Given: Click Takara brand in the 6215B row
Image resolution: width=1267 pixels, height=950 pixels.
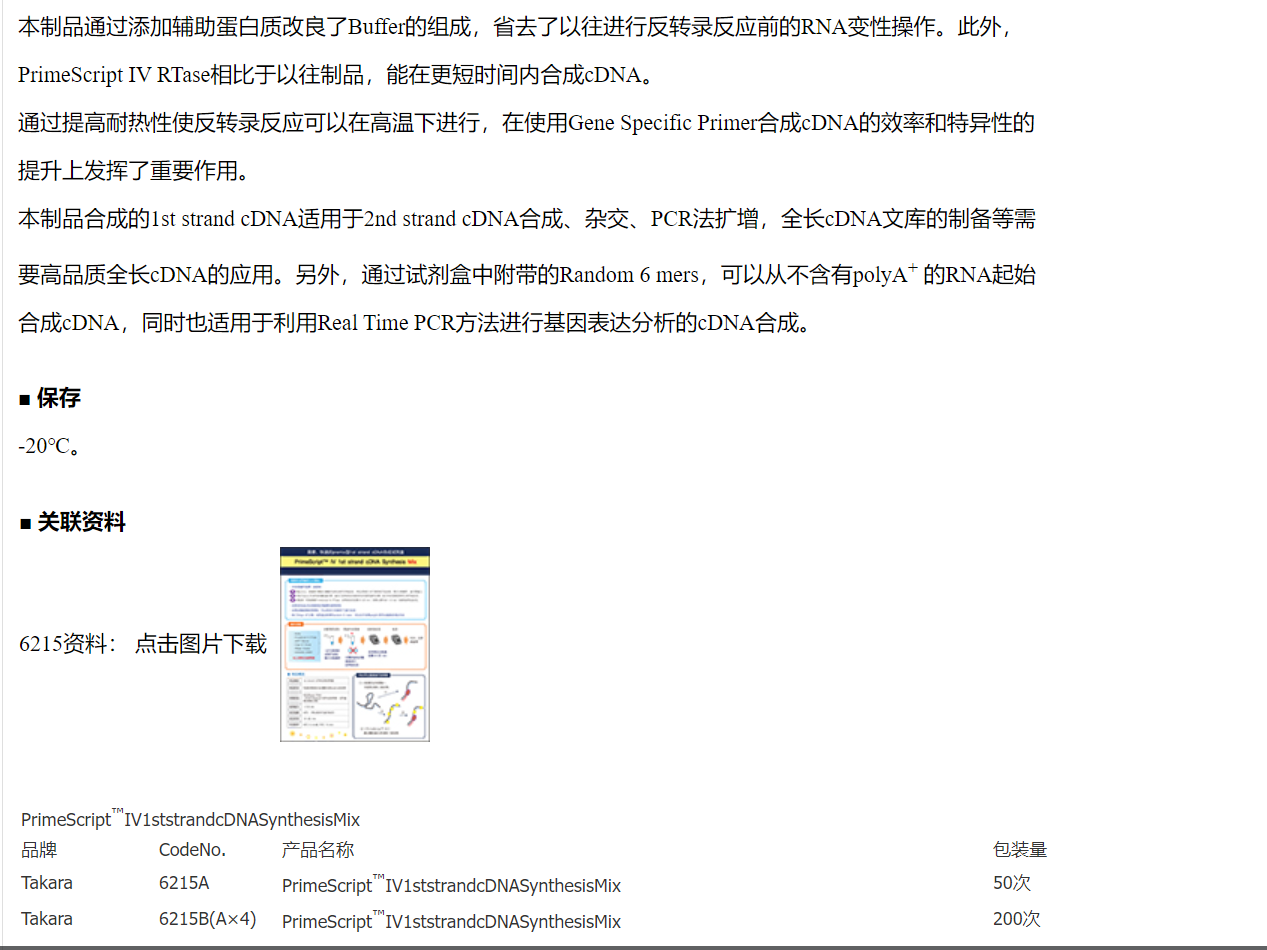Looking at the screenshot, I should tap(47, 918).
